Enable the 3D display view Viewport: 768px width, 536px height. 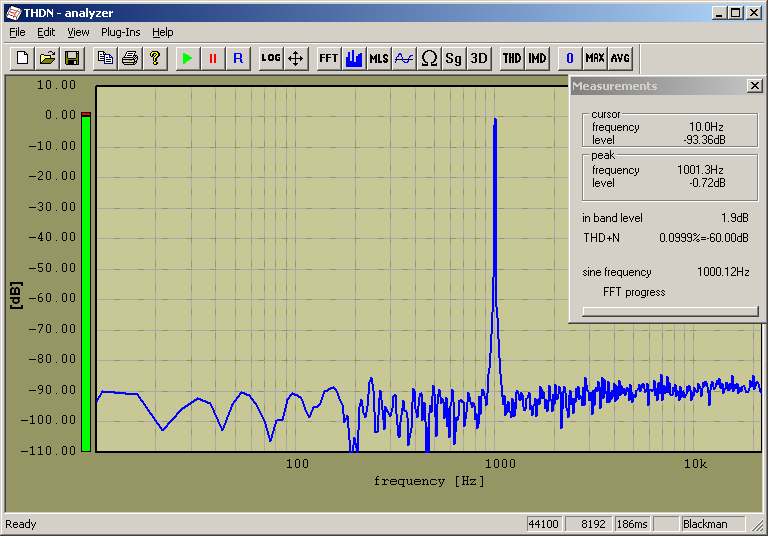tap(479, 58)
